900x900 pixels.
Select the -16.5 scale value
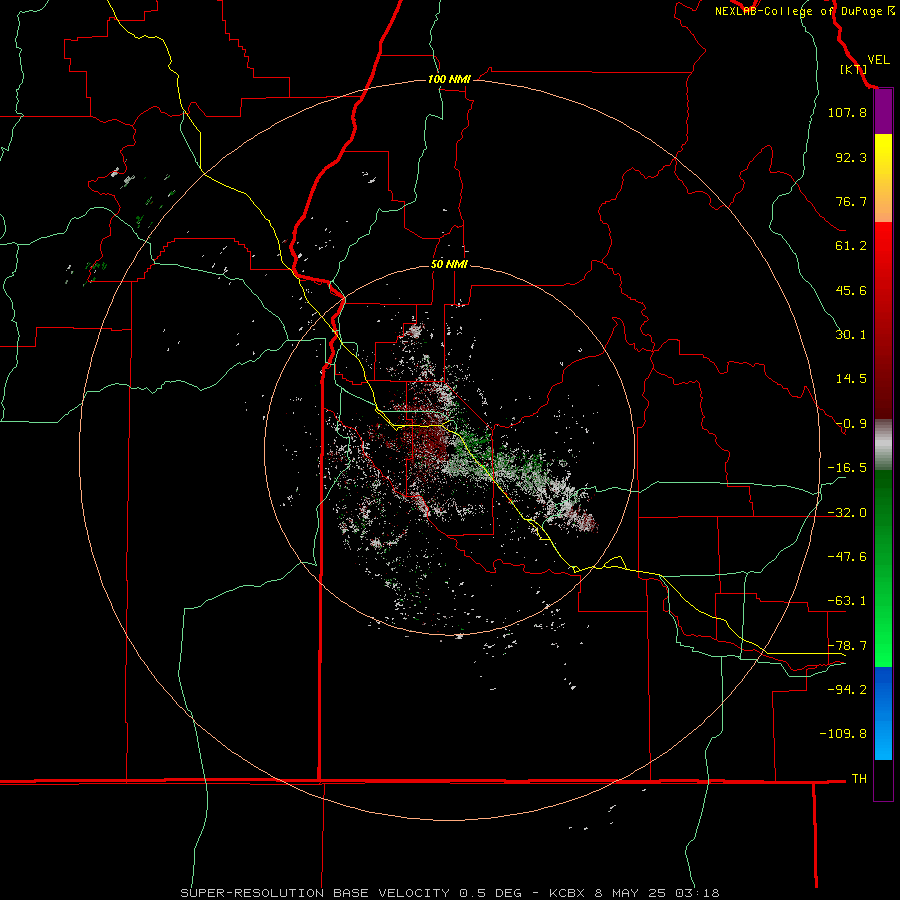[x=847, y=468]
